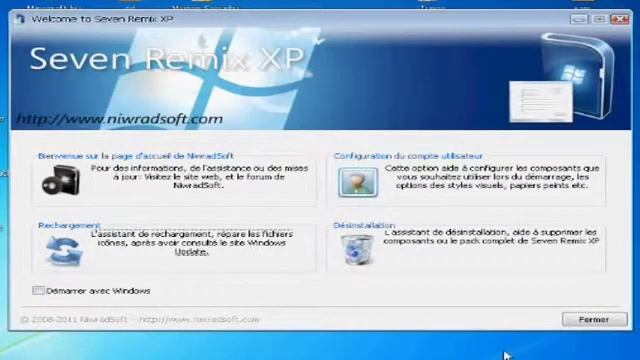Open Configuration du compte utilisateur heading
The image size is (640, 360).
[408, 156]
